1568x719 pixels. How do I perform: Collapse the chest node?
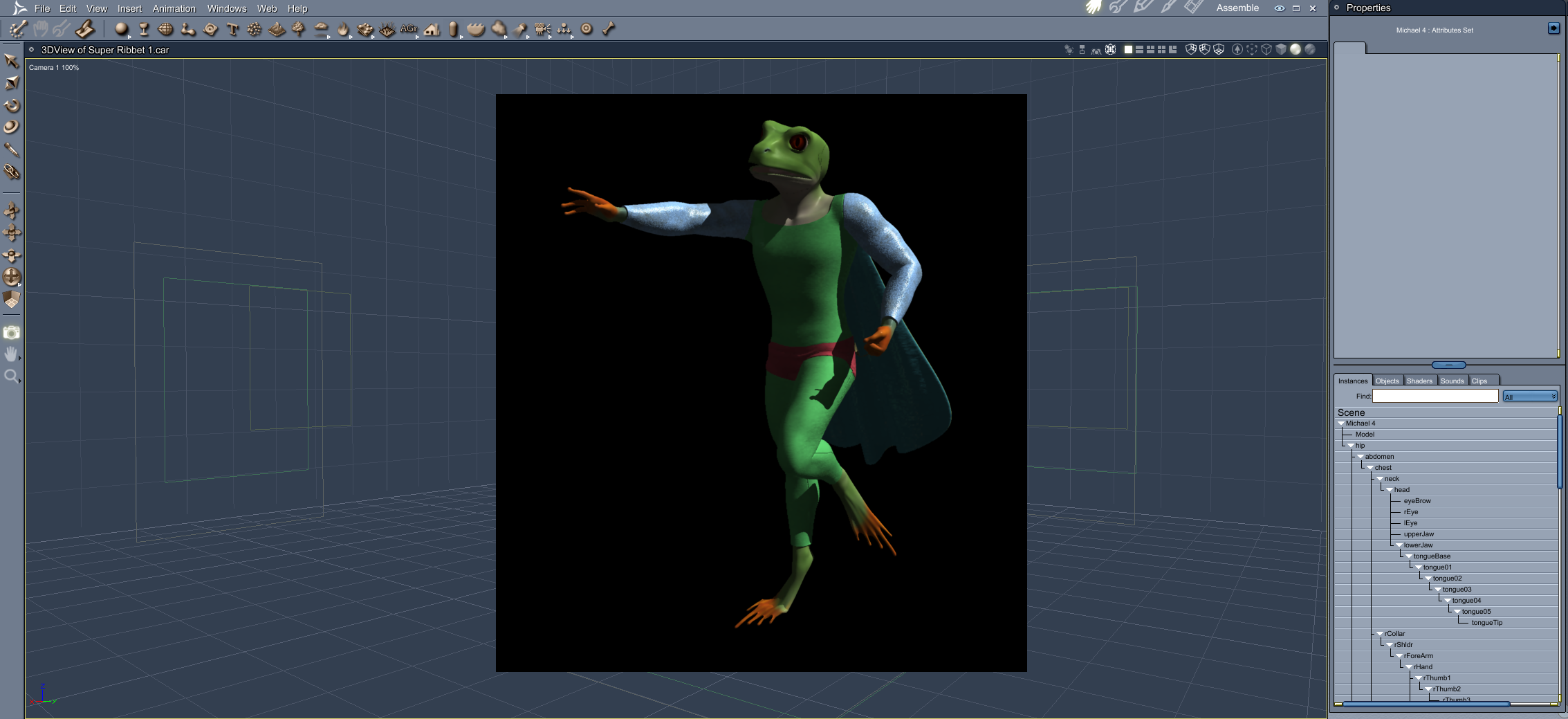[1370, 468]
